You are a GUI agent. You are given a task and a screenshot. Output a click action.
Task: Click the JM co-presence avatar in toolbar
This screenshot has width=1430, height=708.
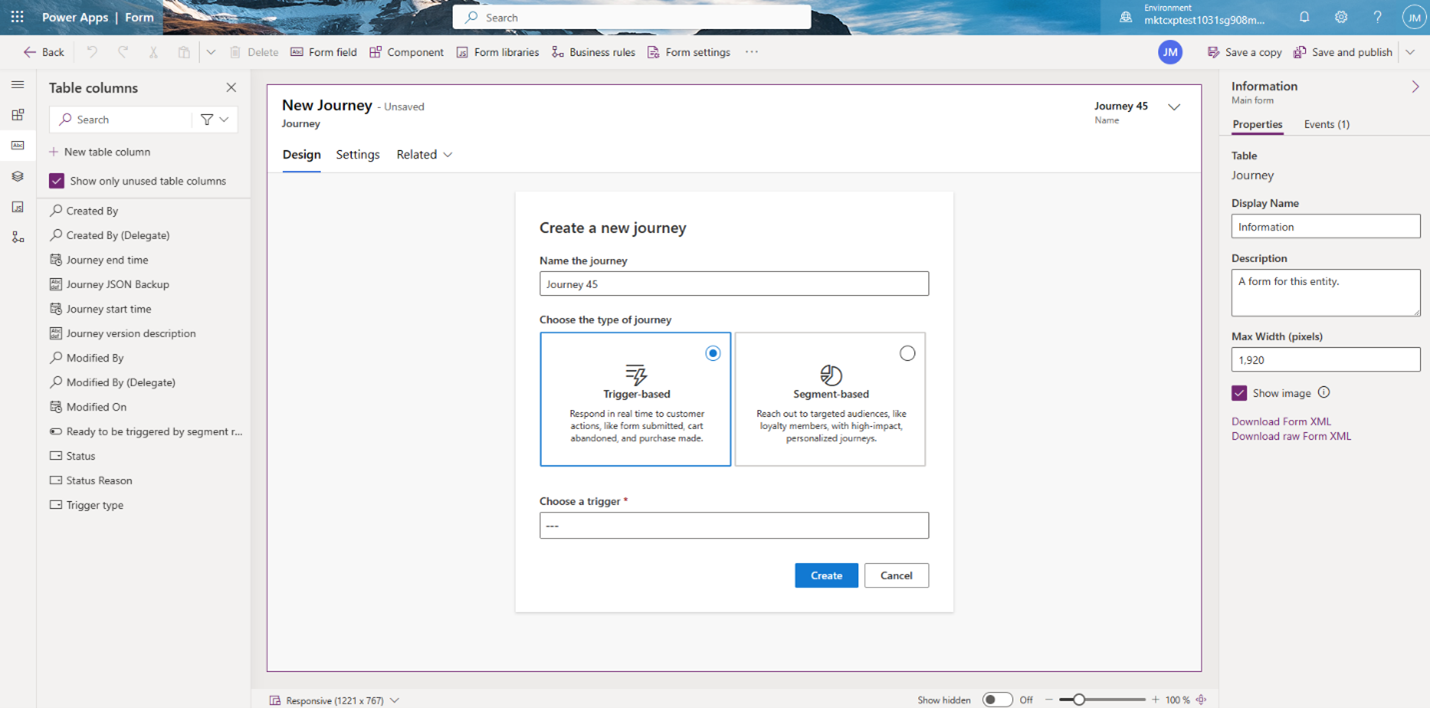(1170, 52)
